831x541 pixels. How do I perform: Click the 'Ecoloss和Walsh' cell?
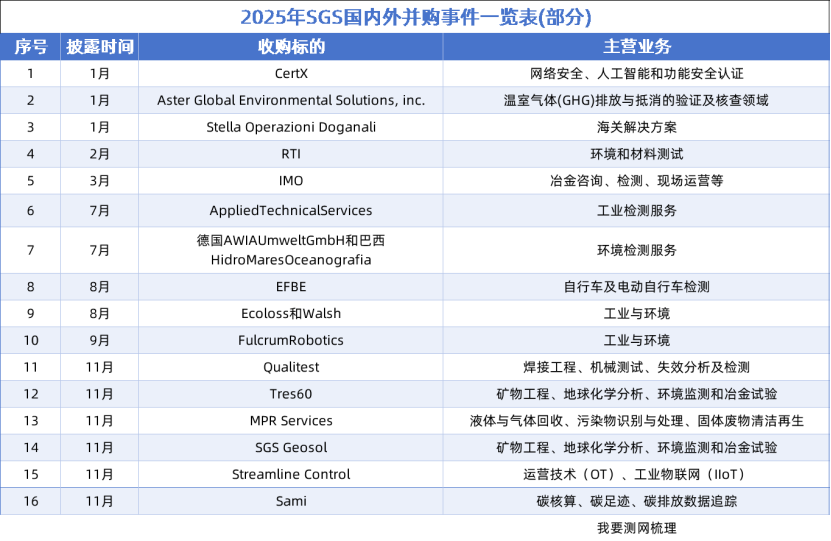(x=291, y=314)
